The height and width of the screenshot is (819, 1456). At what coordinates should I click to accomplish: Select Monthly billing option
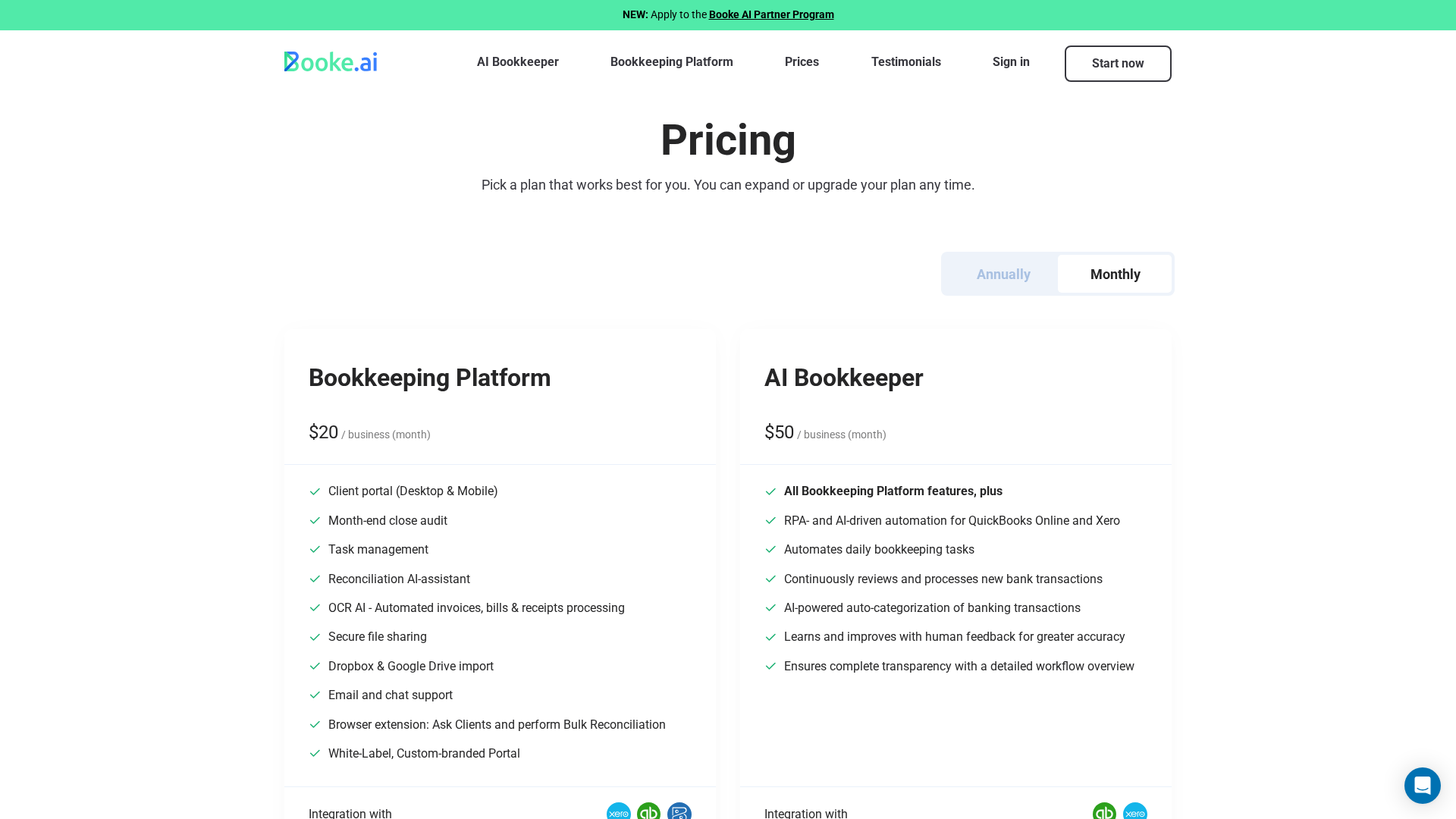click(1115, 275)
